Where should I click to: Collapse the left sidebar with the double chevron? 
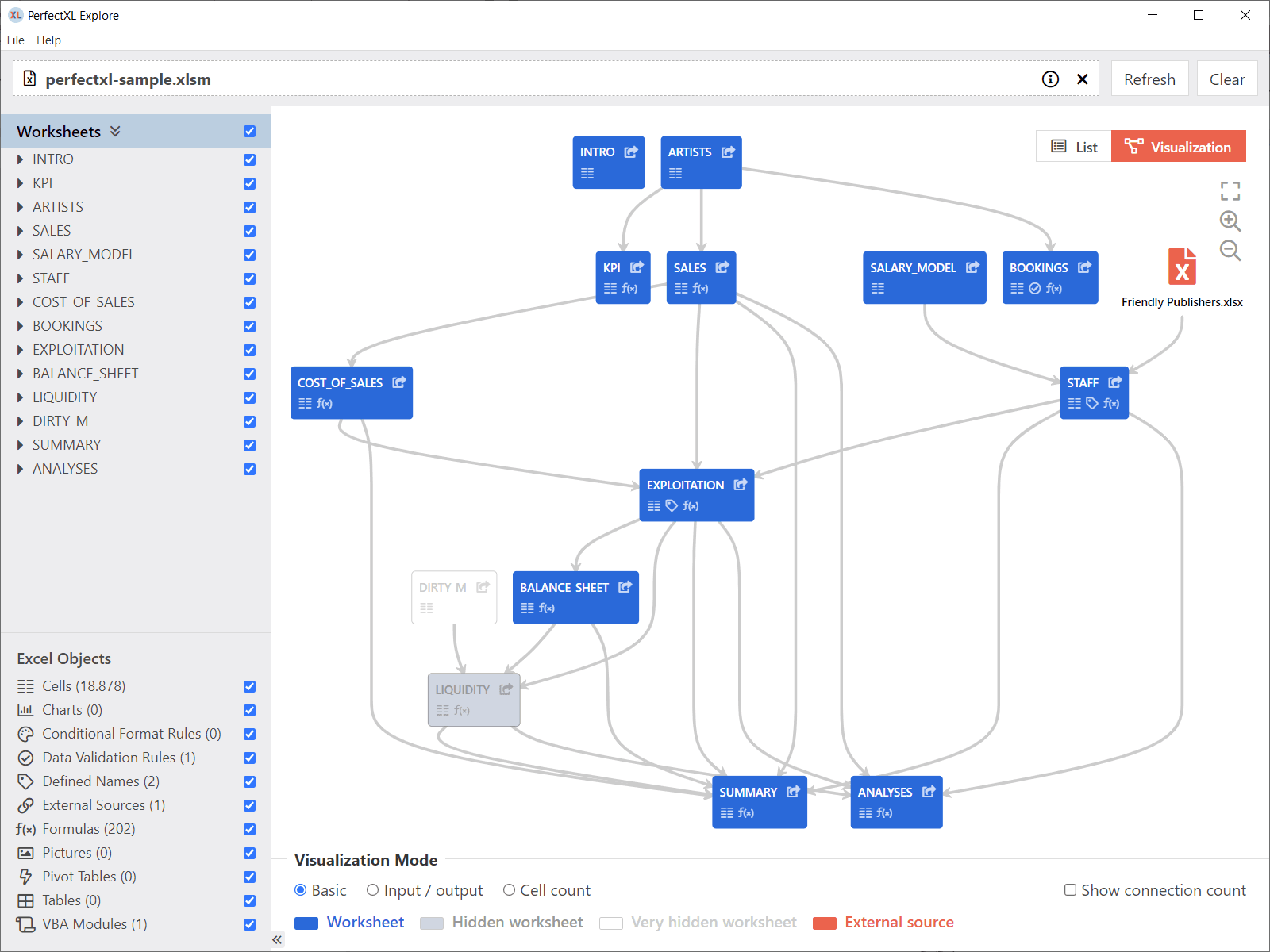[277, 939]
